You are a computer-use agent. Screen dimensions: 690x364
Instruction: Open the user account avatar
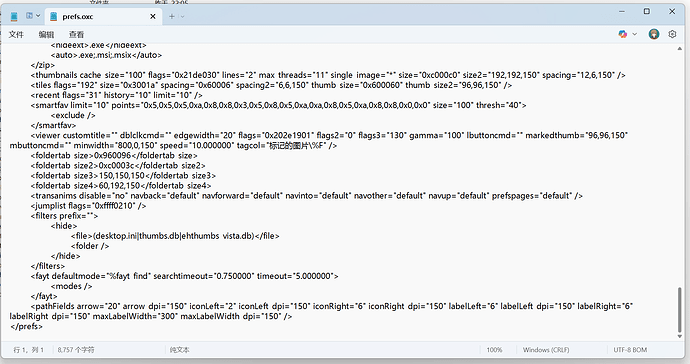[654, 34]
